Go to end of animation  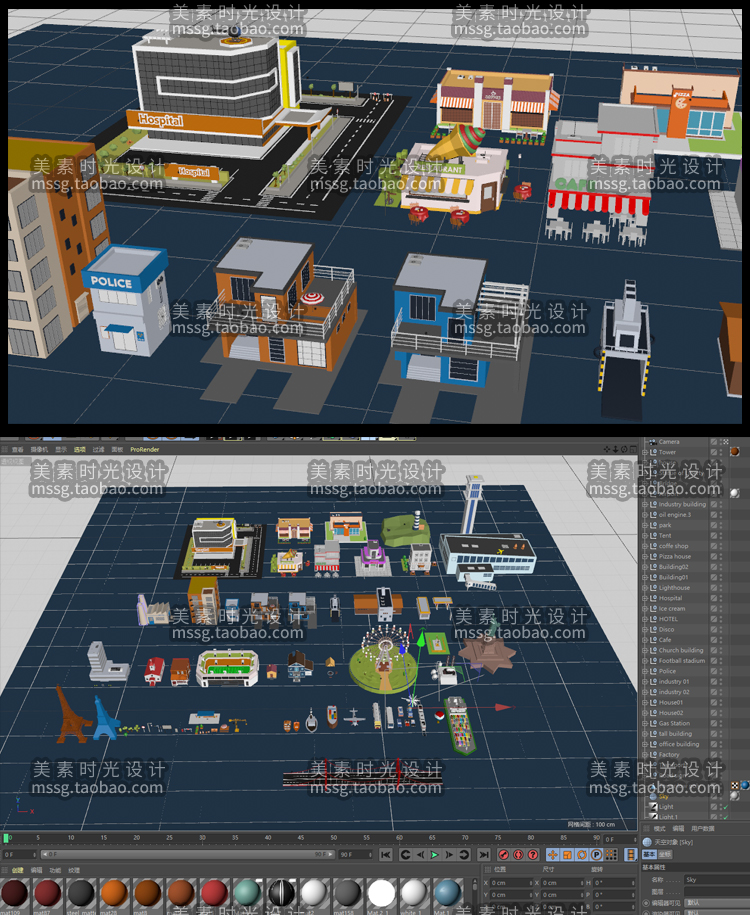pyautogui.click(x=484, y=854)
